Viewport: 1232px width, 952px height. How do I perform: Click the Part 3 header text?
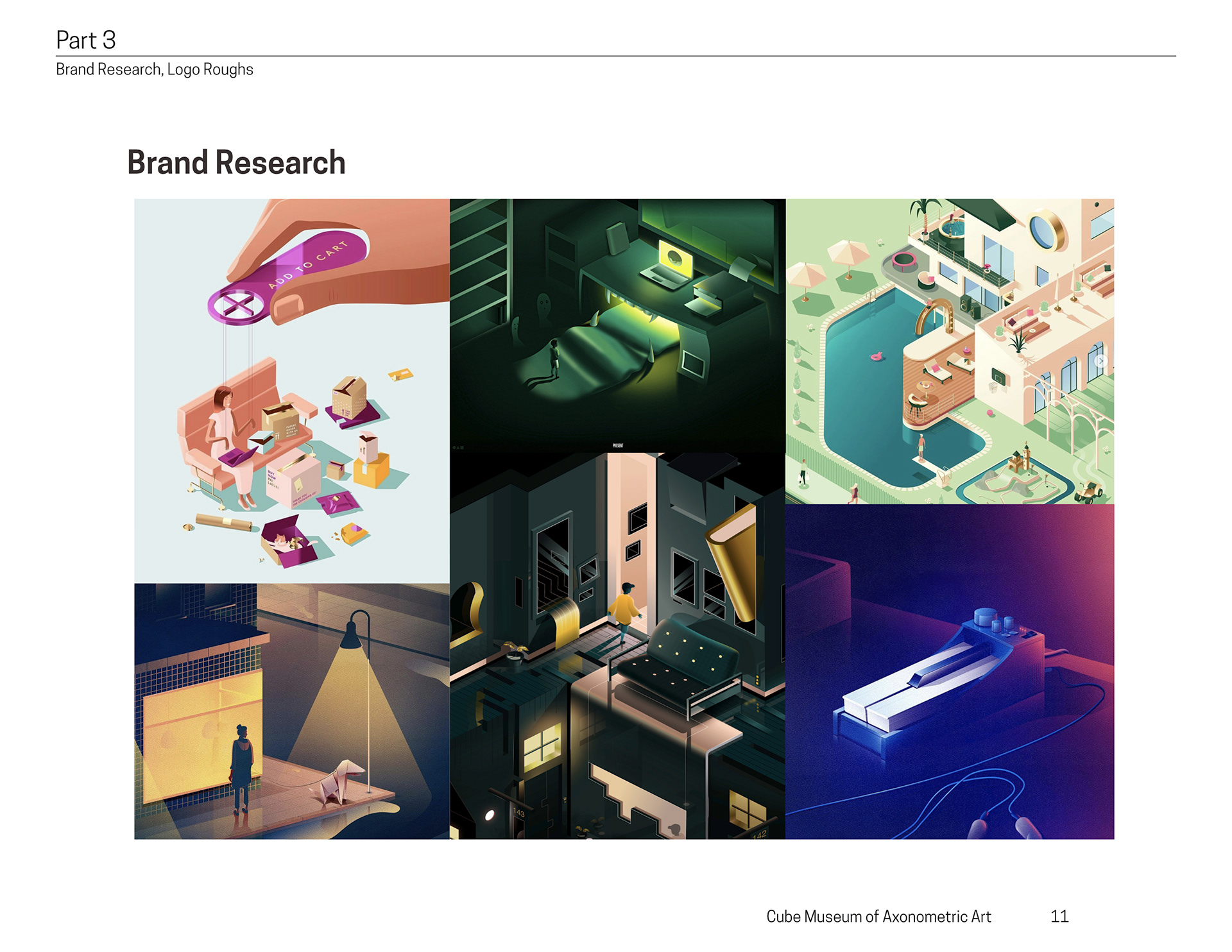(x=86, y=40)
